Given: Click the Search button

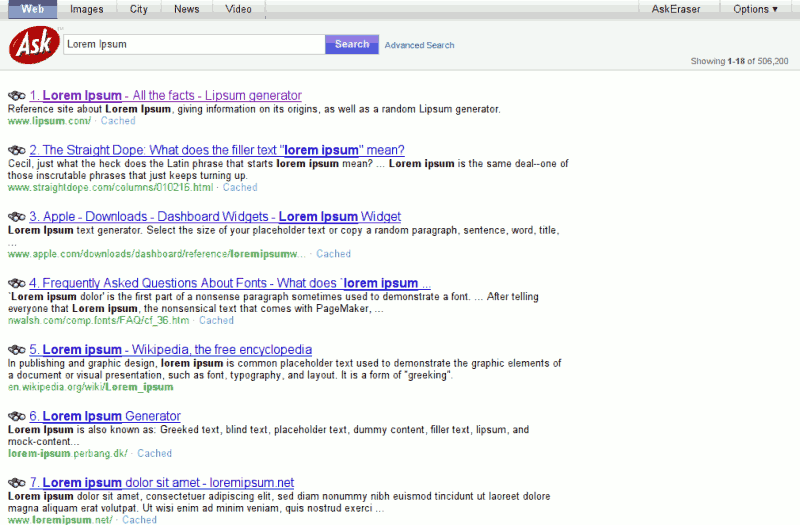Looking at the screenshot, I should [352, 44].
